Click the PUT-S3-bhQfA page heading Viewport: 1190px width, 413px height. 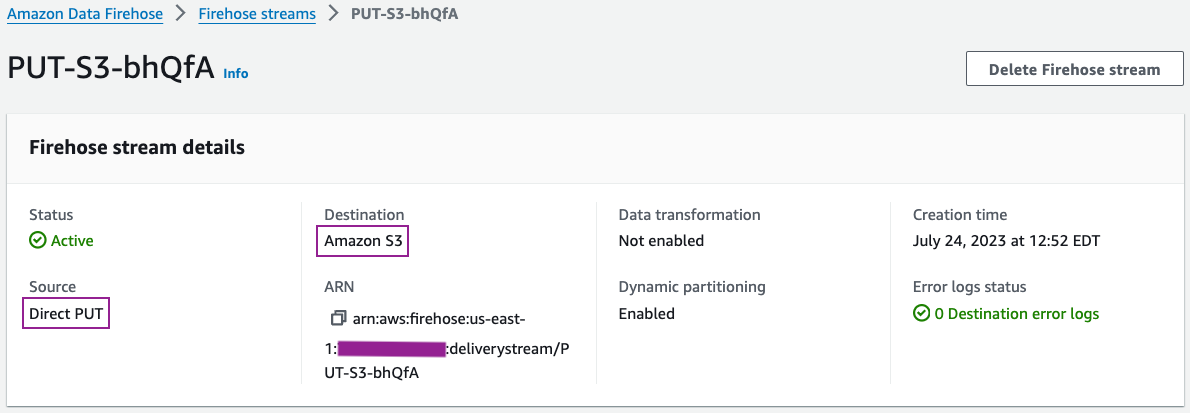tap(111, 69)
